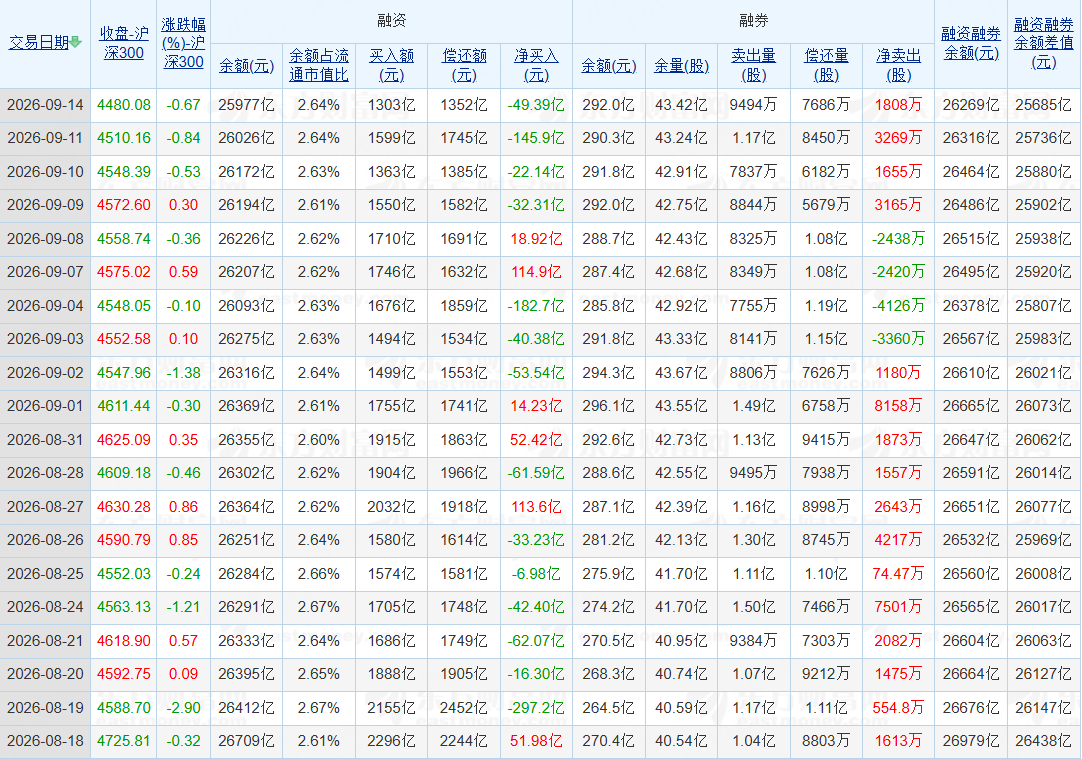Click the 收盘-沪深300 header link
The image size is (1082, 759).
pyautogui.click(x=124, y=43)
